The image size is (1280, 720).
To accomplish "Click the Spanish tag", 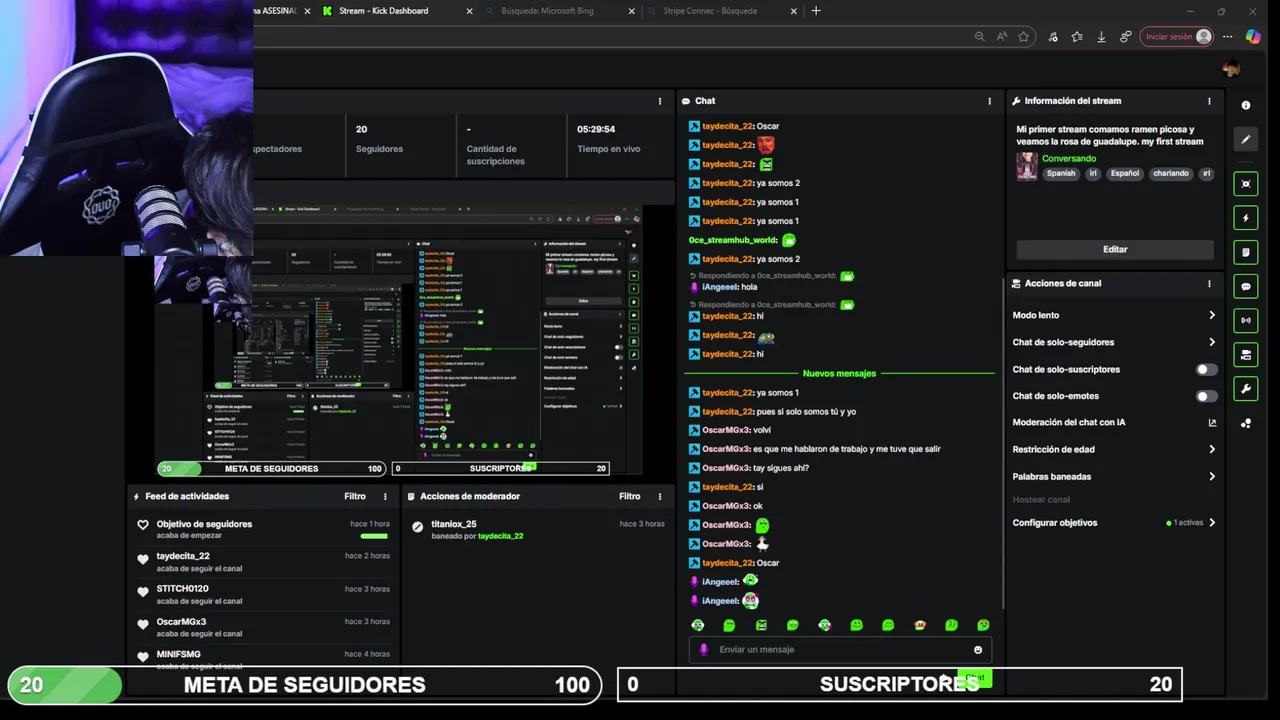I will click(x=1061, y=173).
